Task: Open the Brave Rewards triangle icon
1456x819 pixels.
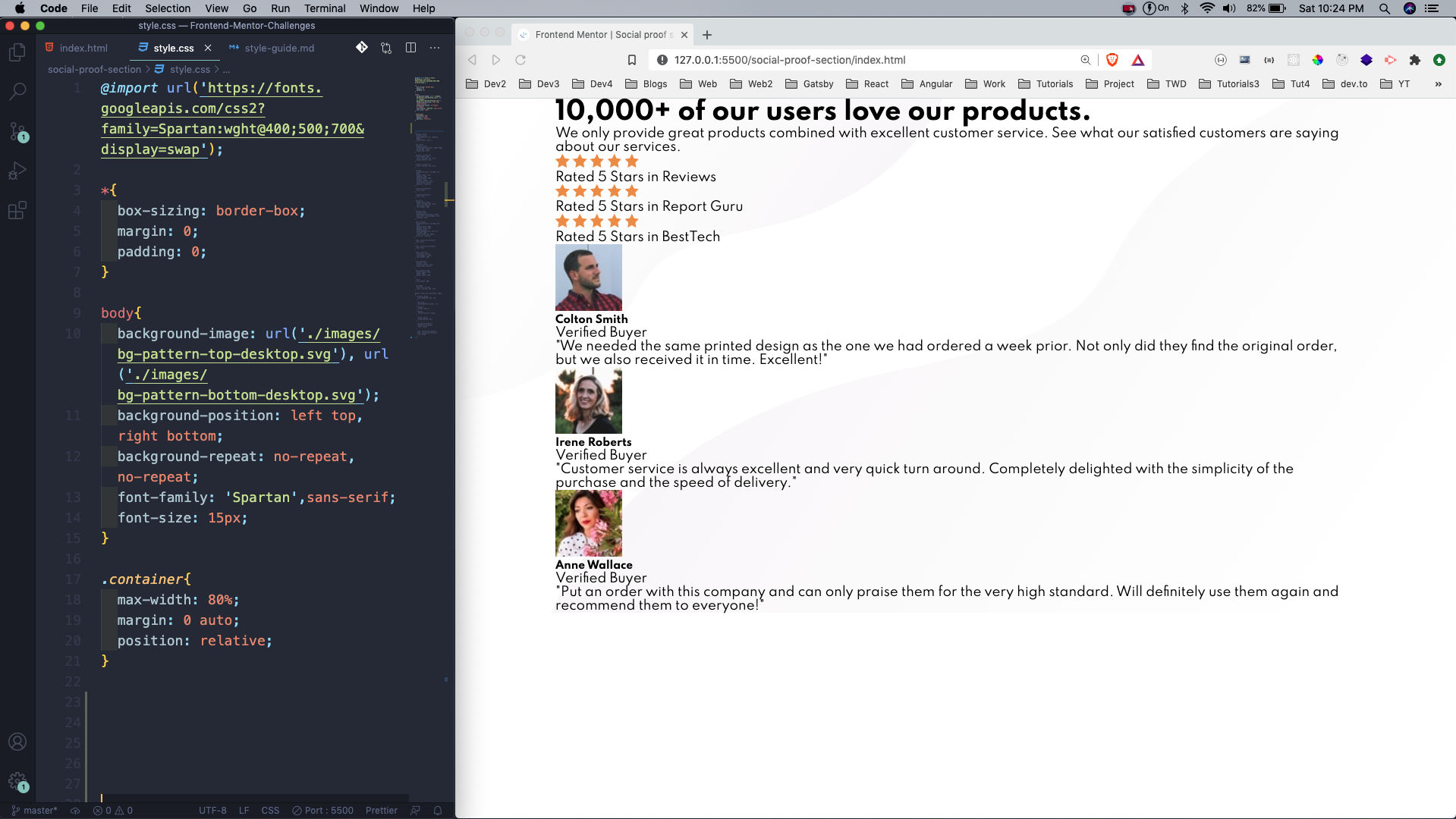Action: click(x=1137, y=60)
